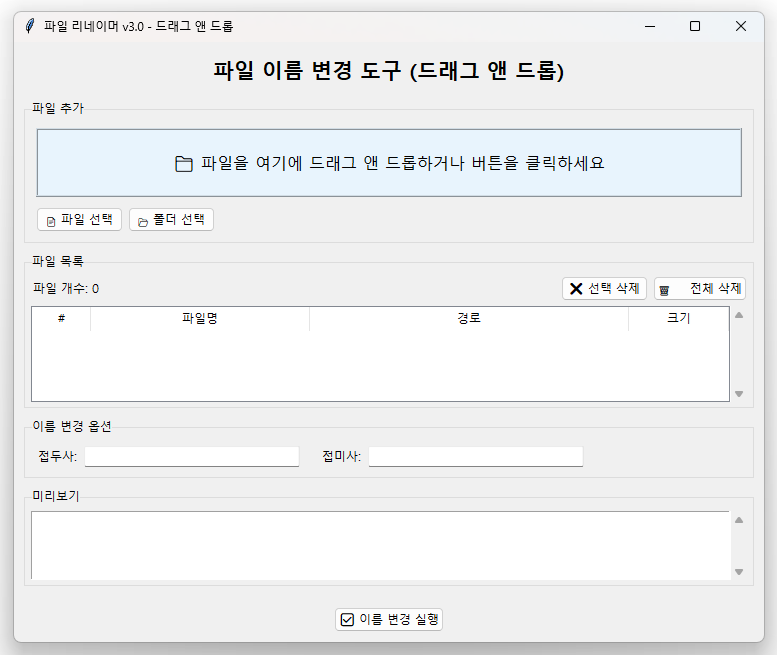Screen dimensions: 777x655
Task: Click the 전체 삭제 button
Action: click(x=700, y=288)
